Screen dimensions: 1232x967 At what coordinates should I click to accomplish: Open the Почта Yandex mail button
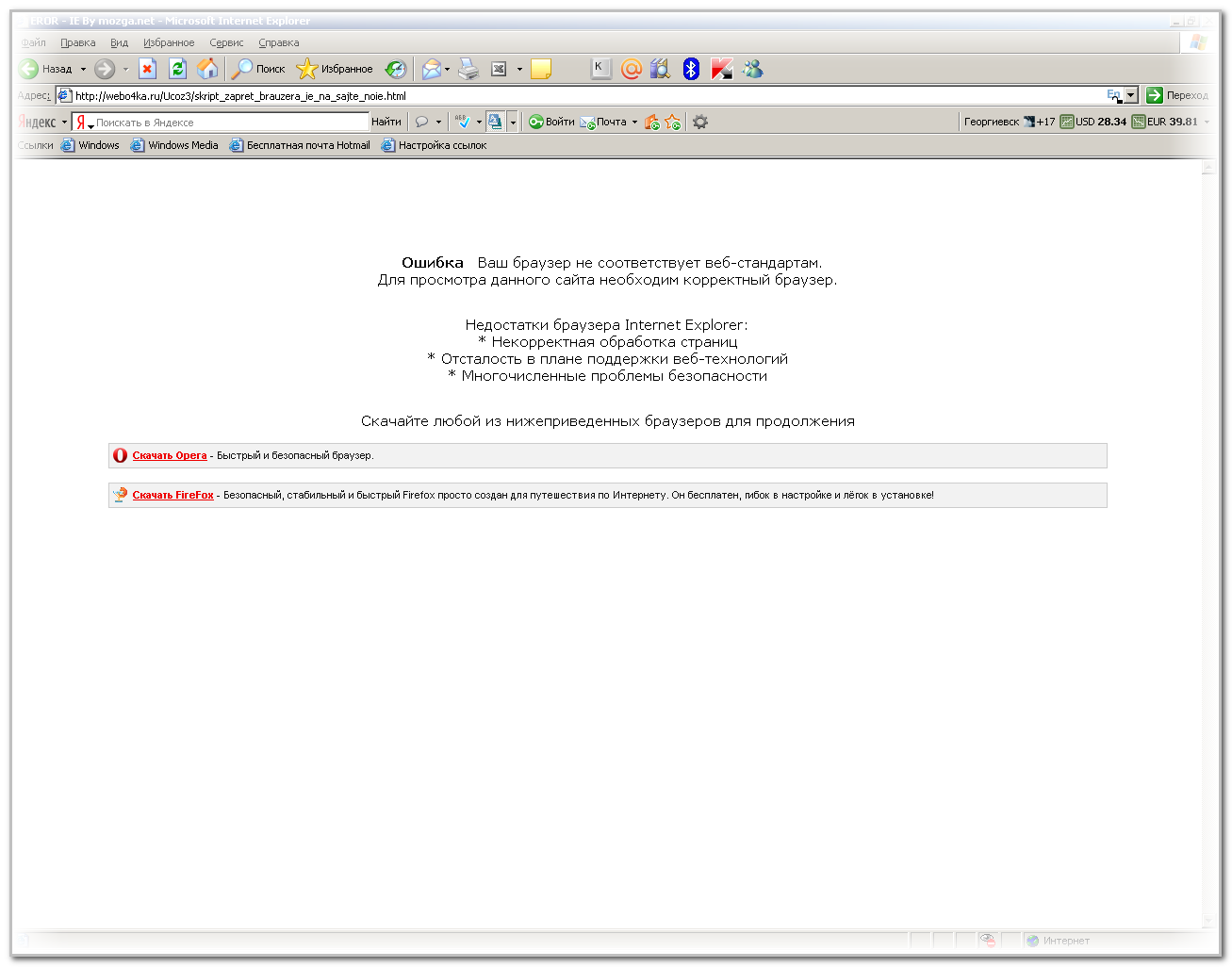coord(603,122)
